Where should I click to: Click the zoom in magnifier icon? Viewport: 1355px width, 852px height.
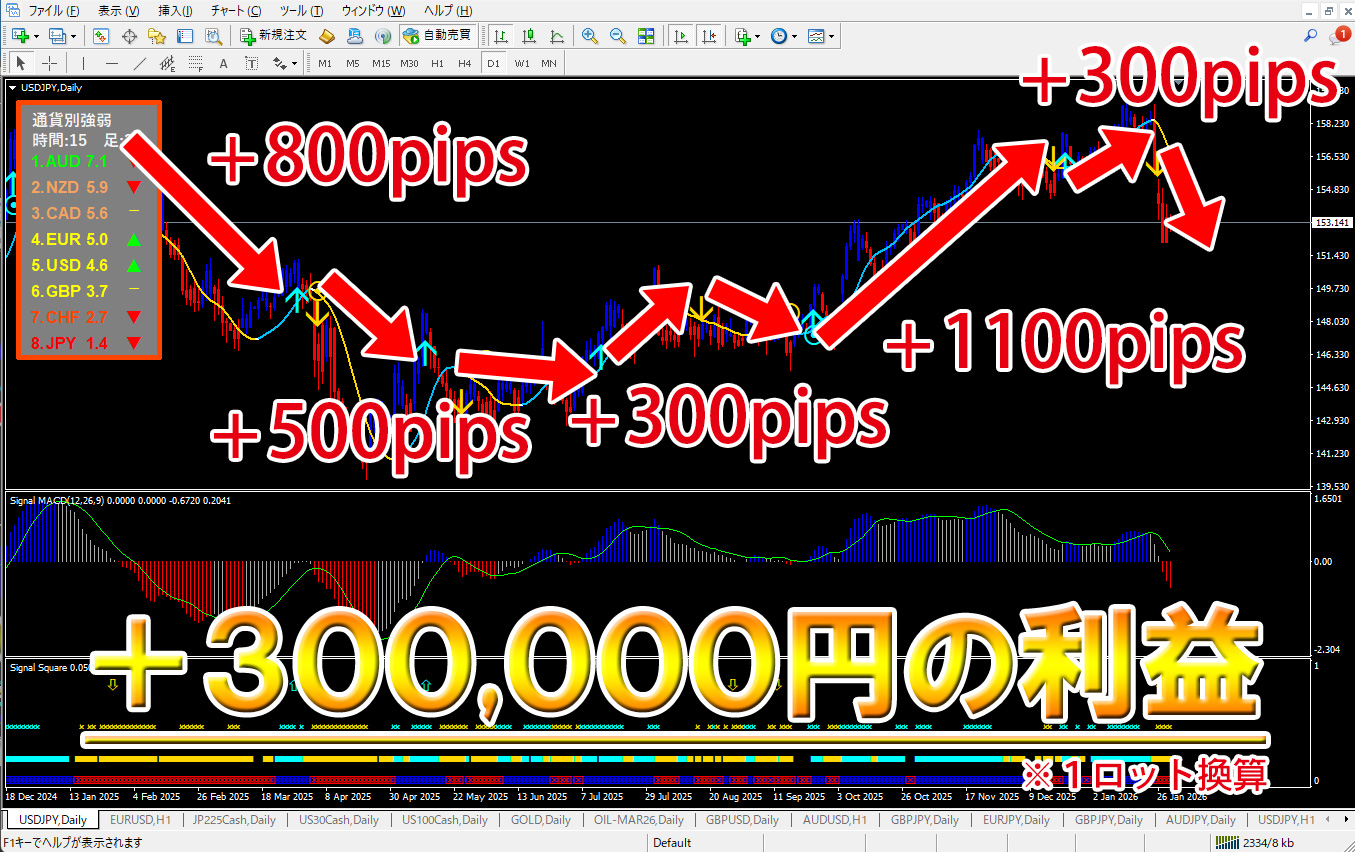click(x=590, y=36)
